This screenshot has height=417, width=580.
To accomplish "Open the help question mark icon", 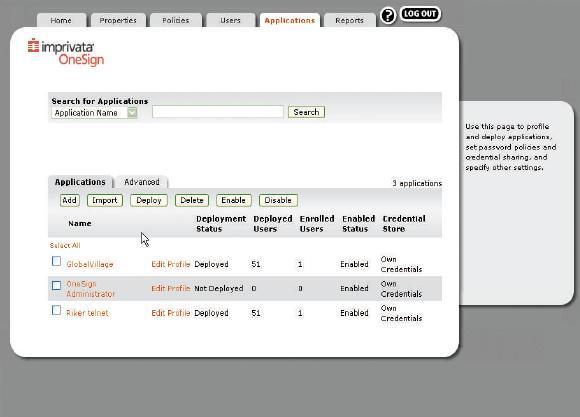I will pyautogui.click(x=388, y=16).
